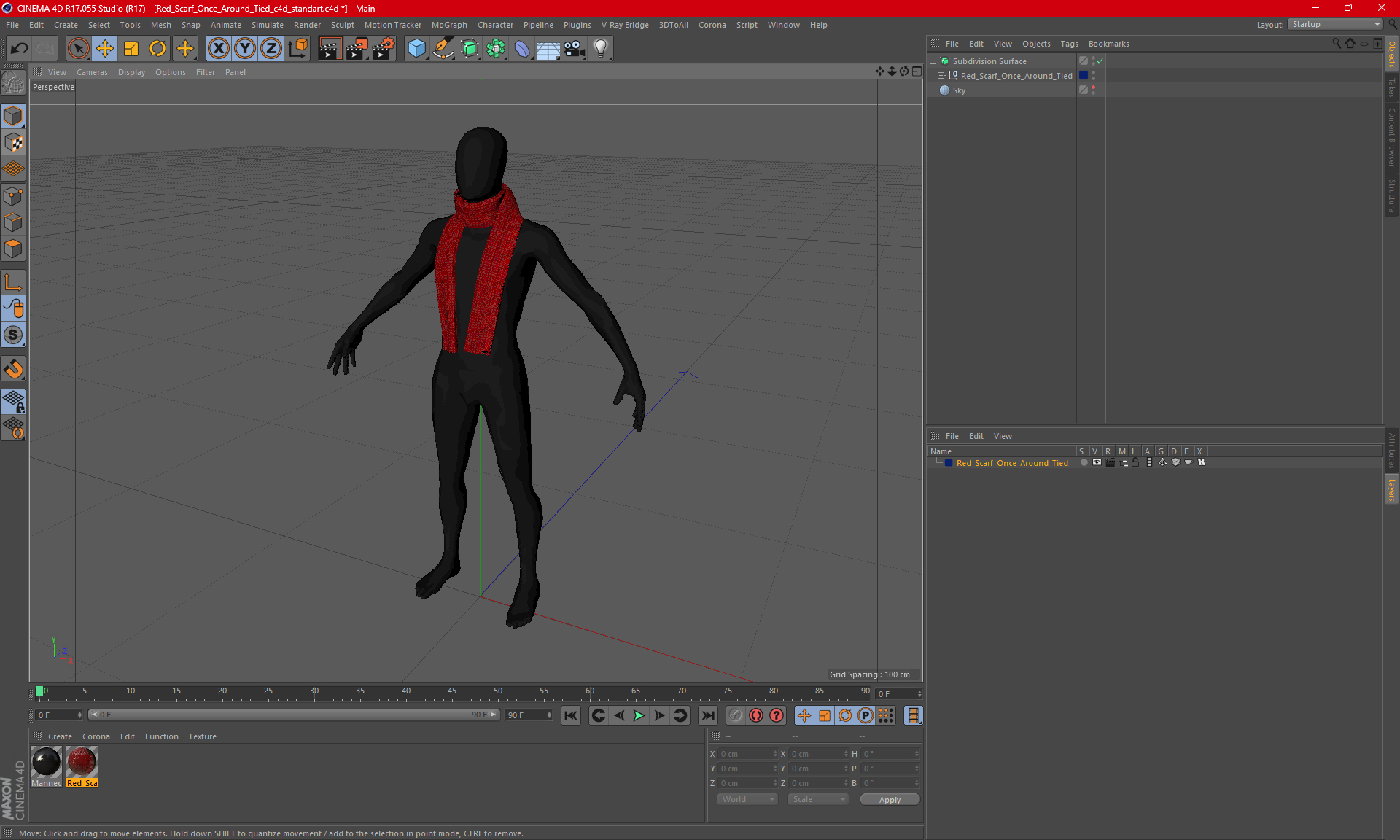The width and height of the screenshot is (1400, 840).
Task: Toggle Autokeying button
Action: [756, 715]
